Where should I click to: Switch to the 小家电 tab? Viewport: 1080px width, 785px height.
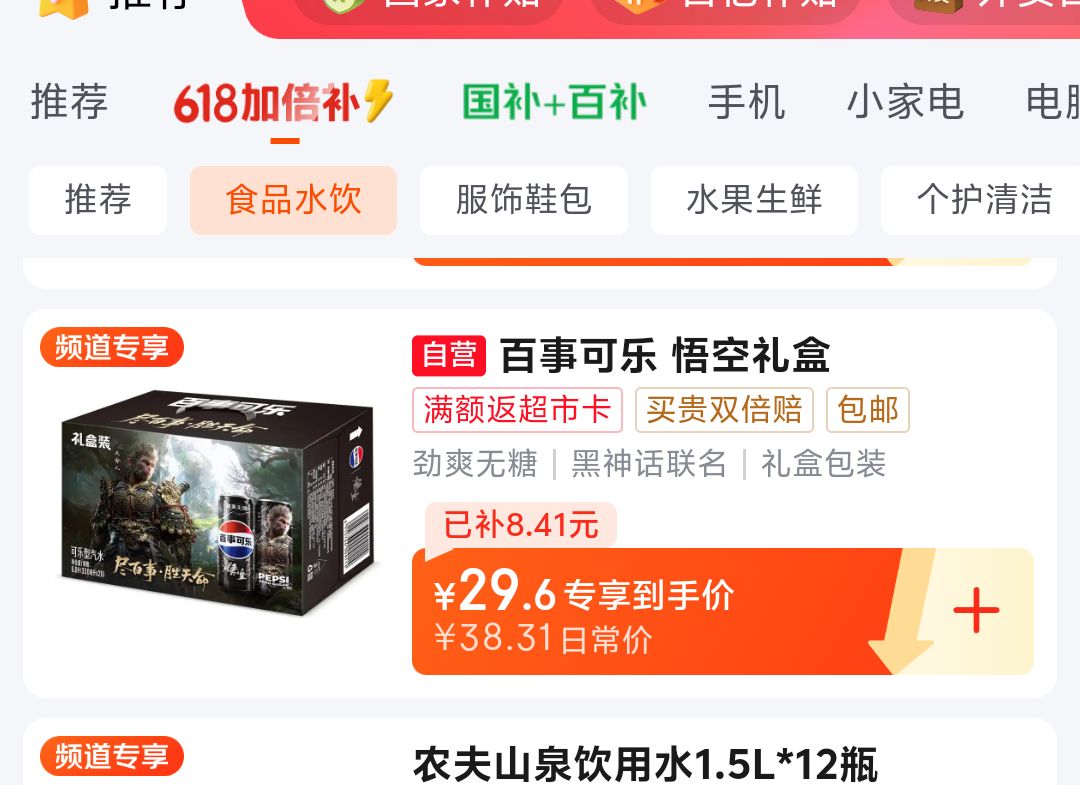tap(905, 102)
